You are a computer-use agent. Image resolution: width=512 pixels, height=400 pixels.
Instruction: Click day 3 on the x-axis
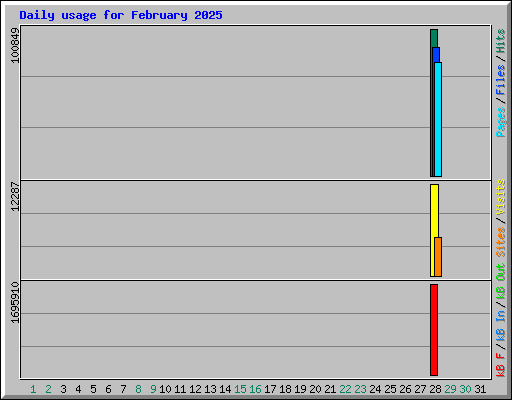tap(63, 389)
